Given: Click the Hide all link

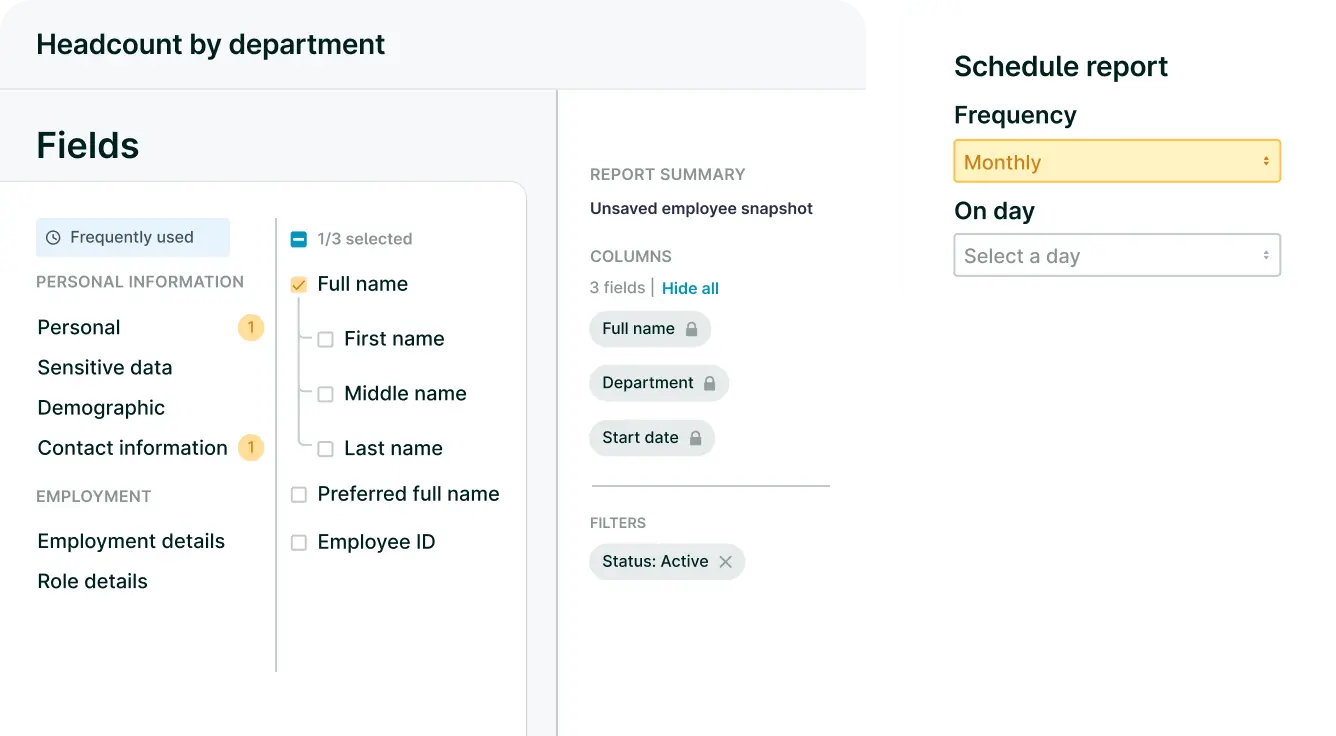Looking at the screenshot, I should (690, 288).
